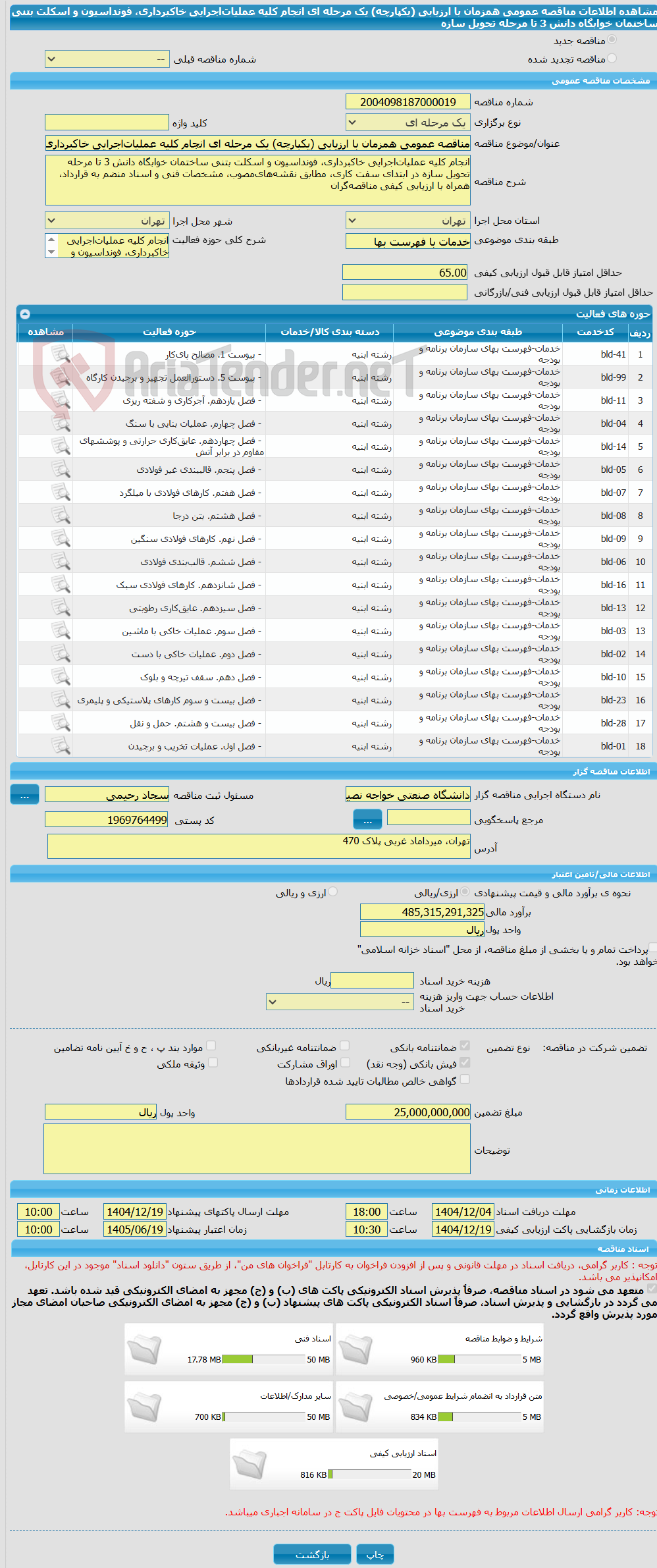Click the بازگشت (back) button

(x=313, y=1554)
